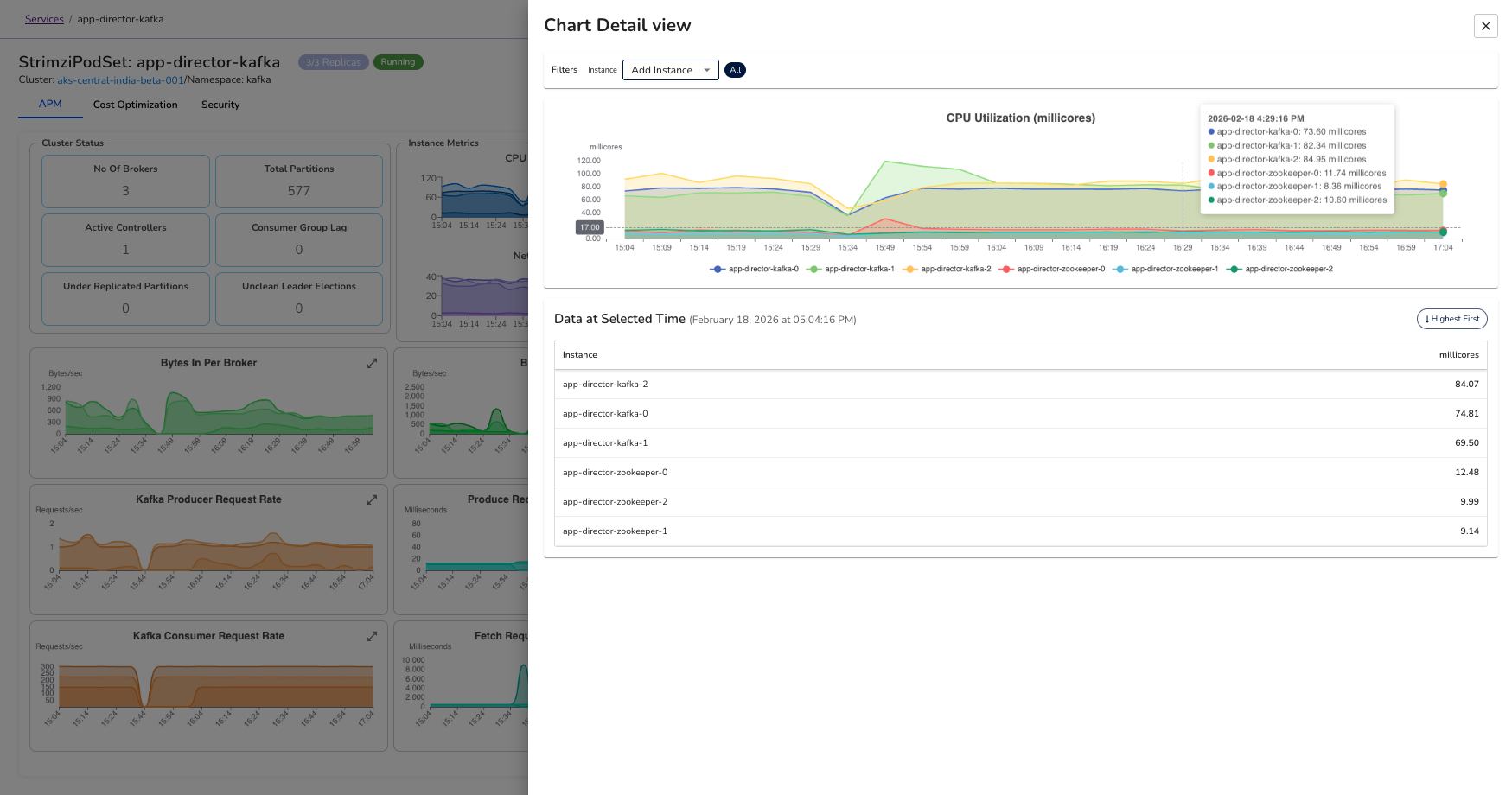The width and height of the screenshot is (1512, 795).
Task: Switch to the Cost Optimization tab
Action: [135, 105]
